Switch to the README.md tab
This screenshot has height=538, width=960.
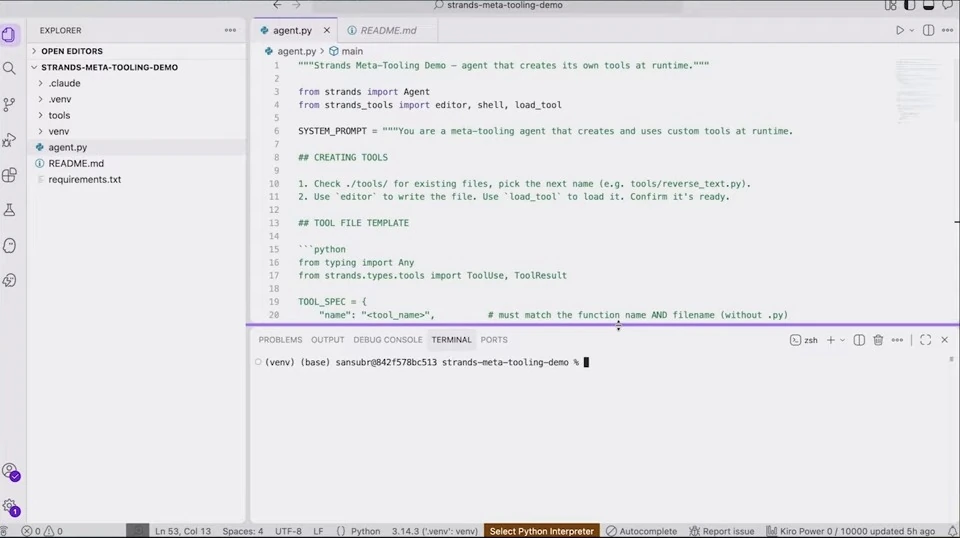pyautogui.click(x=388, y=30)
